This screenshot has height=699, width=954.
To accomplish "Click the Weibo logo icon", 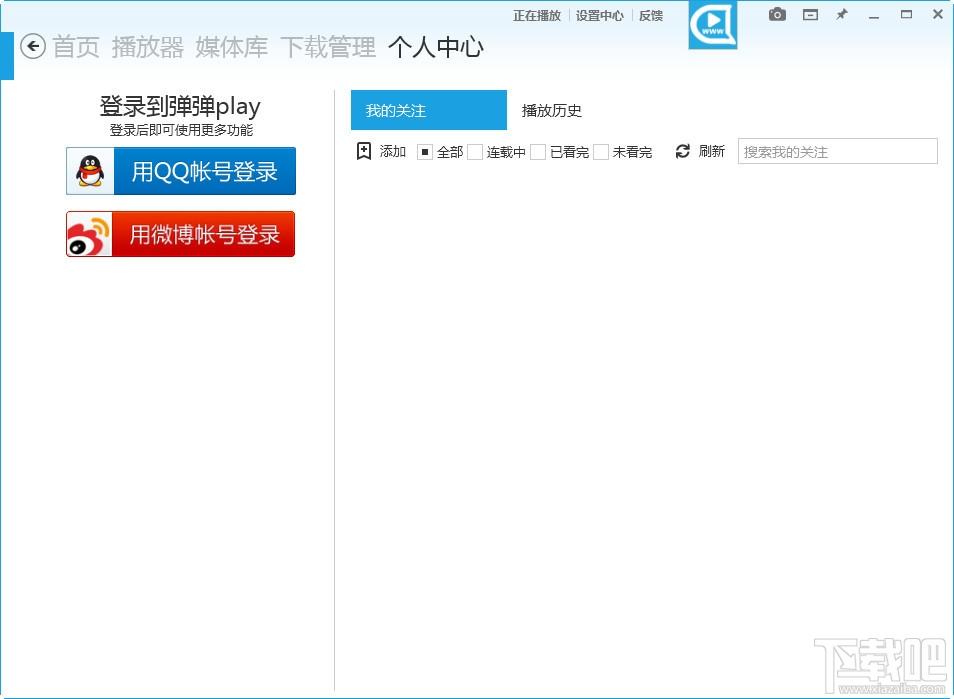I will pyautogui.click(x=89, y=234).
